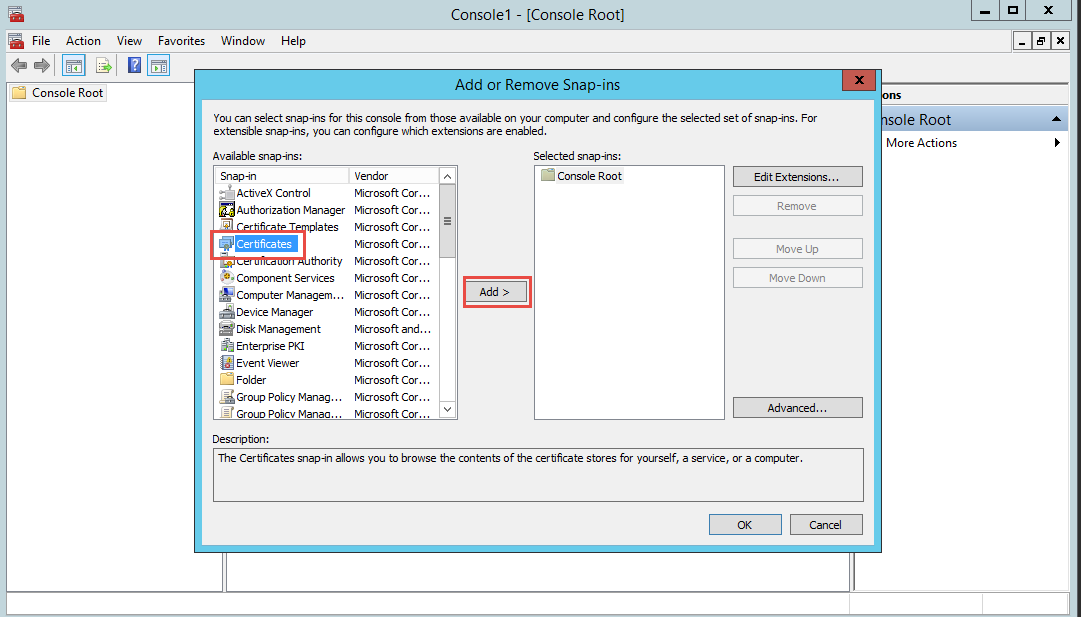1081x617 pixels.
Task: Click the snap-in list scroll down arrow
Action: coord(447,409)
